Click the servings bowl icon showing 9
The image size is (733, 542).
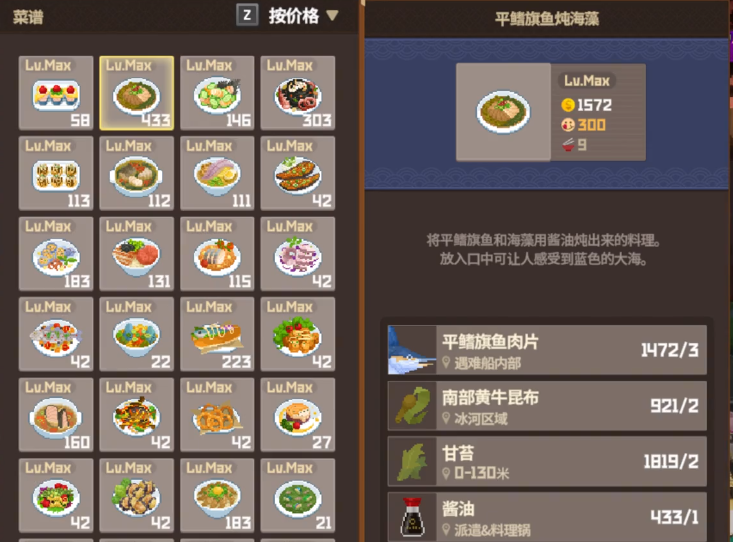pos(568,145)
